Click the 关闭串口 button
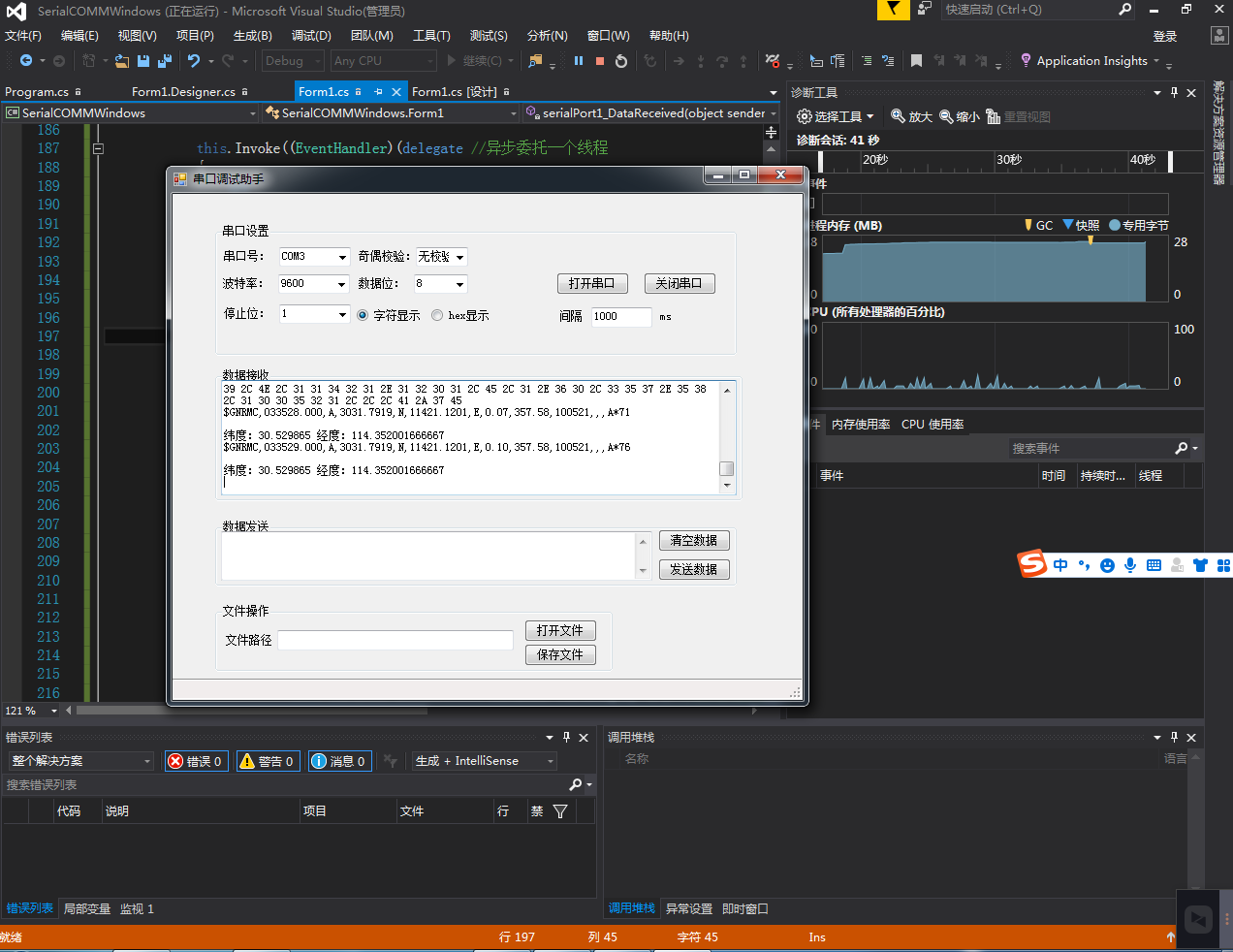 point(679,283)
